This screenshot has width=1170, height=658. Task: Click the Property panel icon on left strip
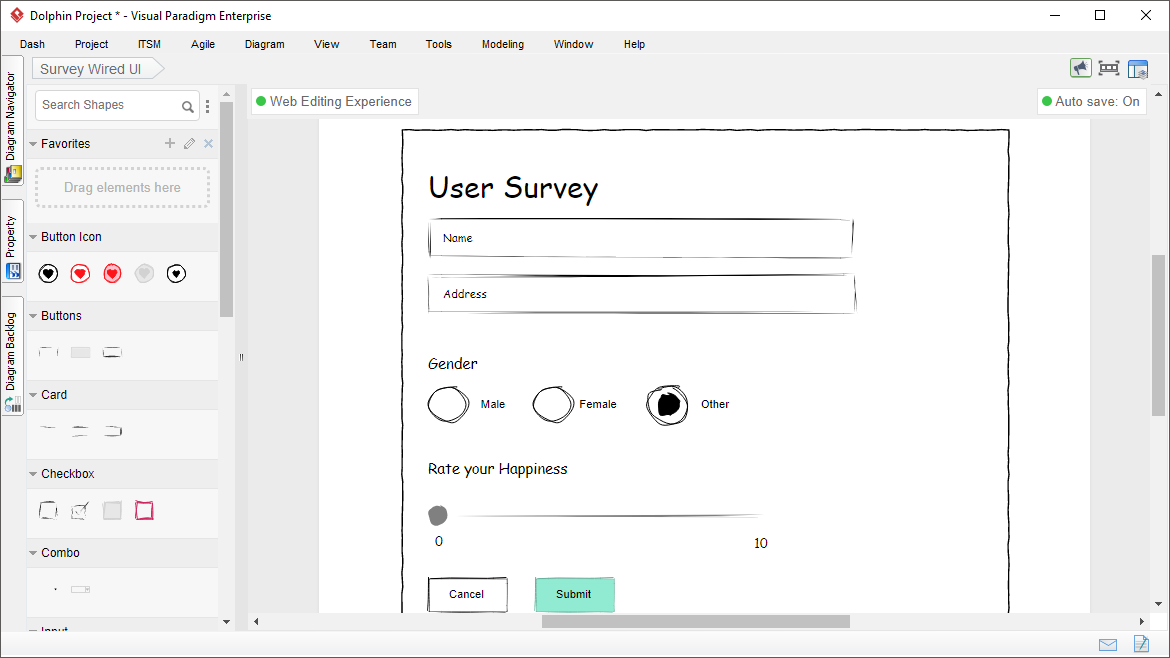13,272
